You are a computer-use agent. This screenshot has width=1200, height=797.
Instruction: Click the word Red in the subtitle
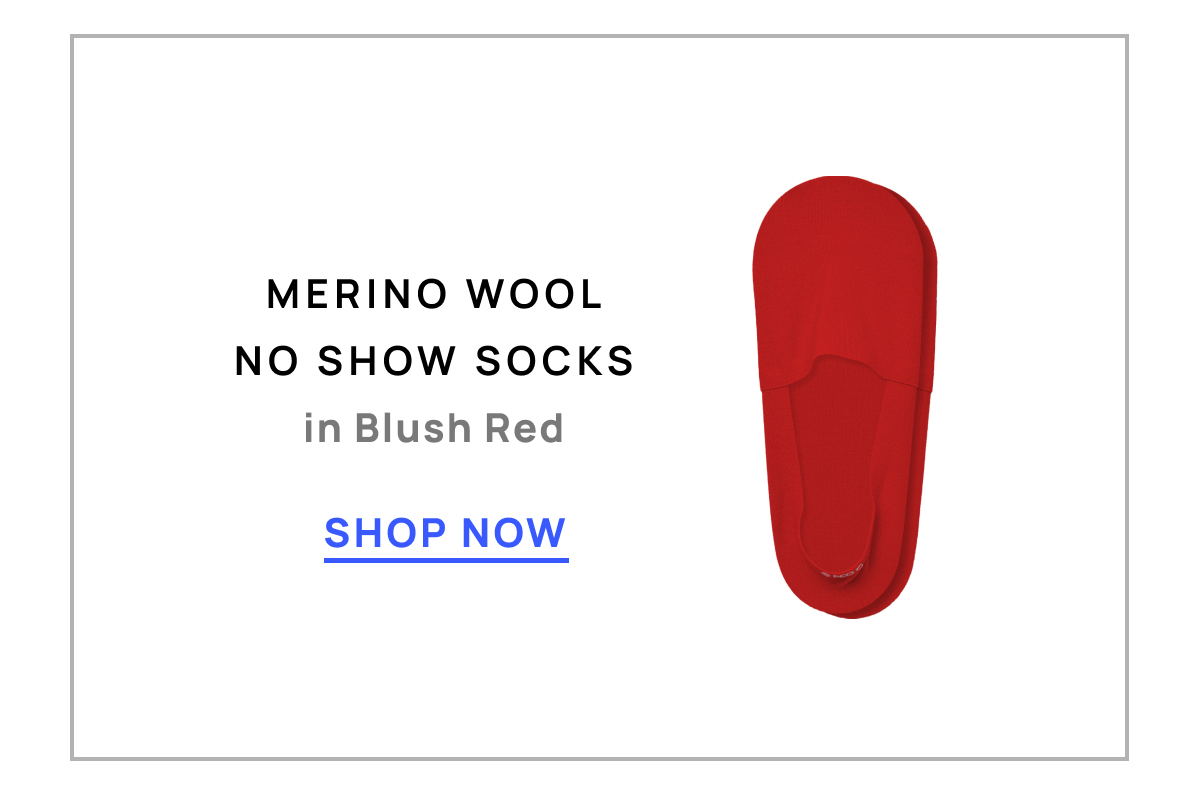coord(524,428)
